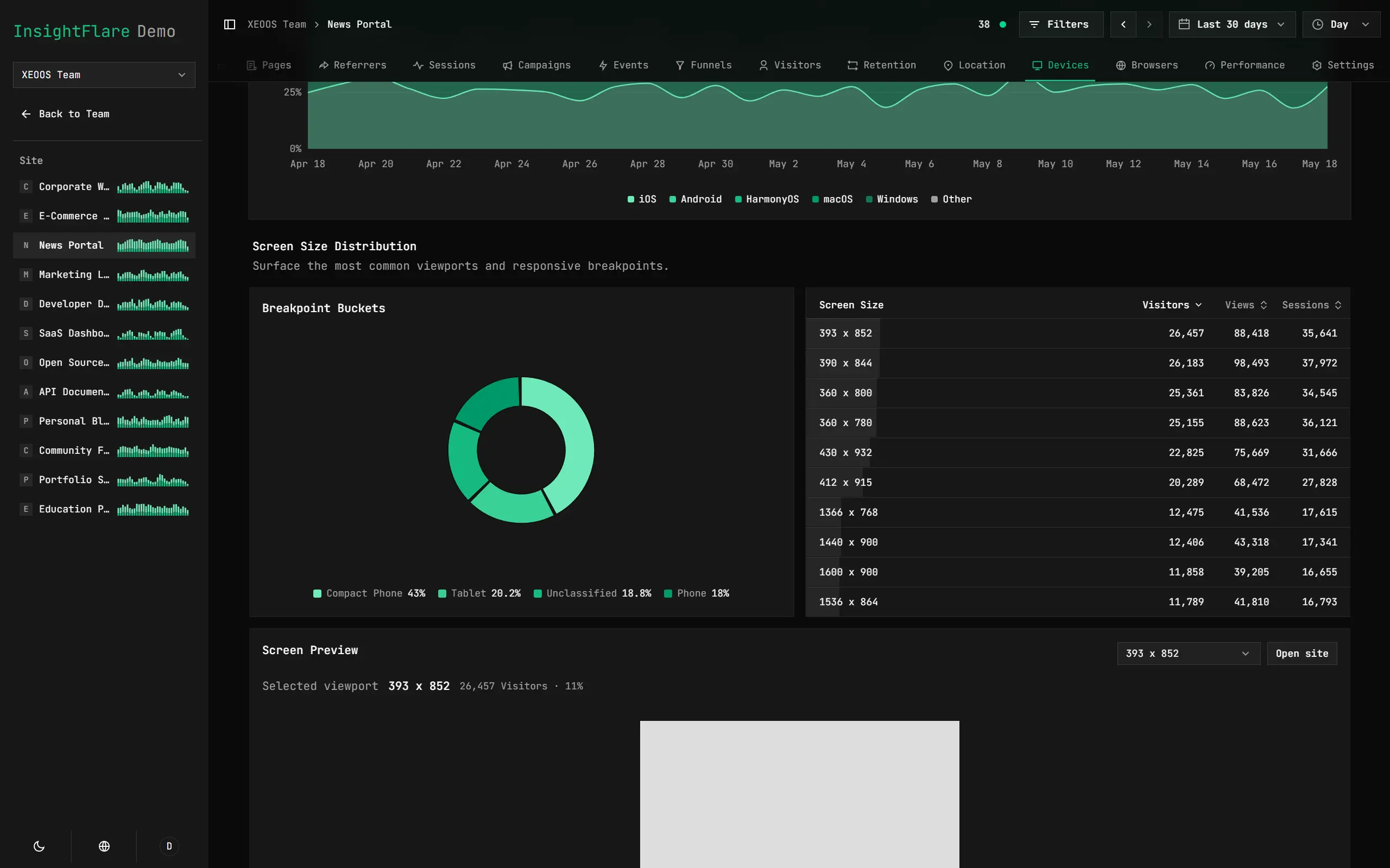Click the Developer D. traffic sparkline
The width and height of the screenshot is (1390, 868).
coord(153,303)
